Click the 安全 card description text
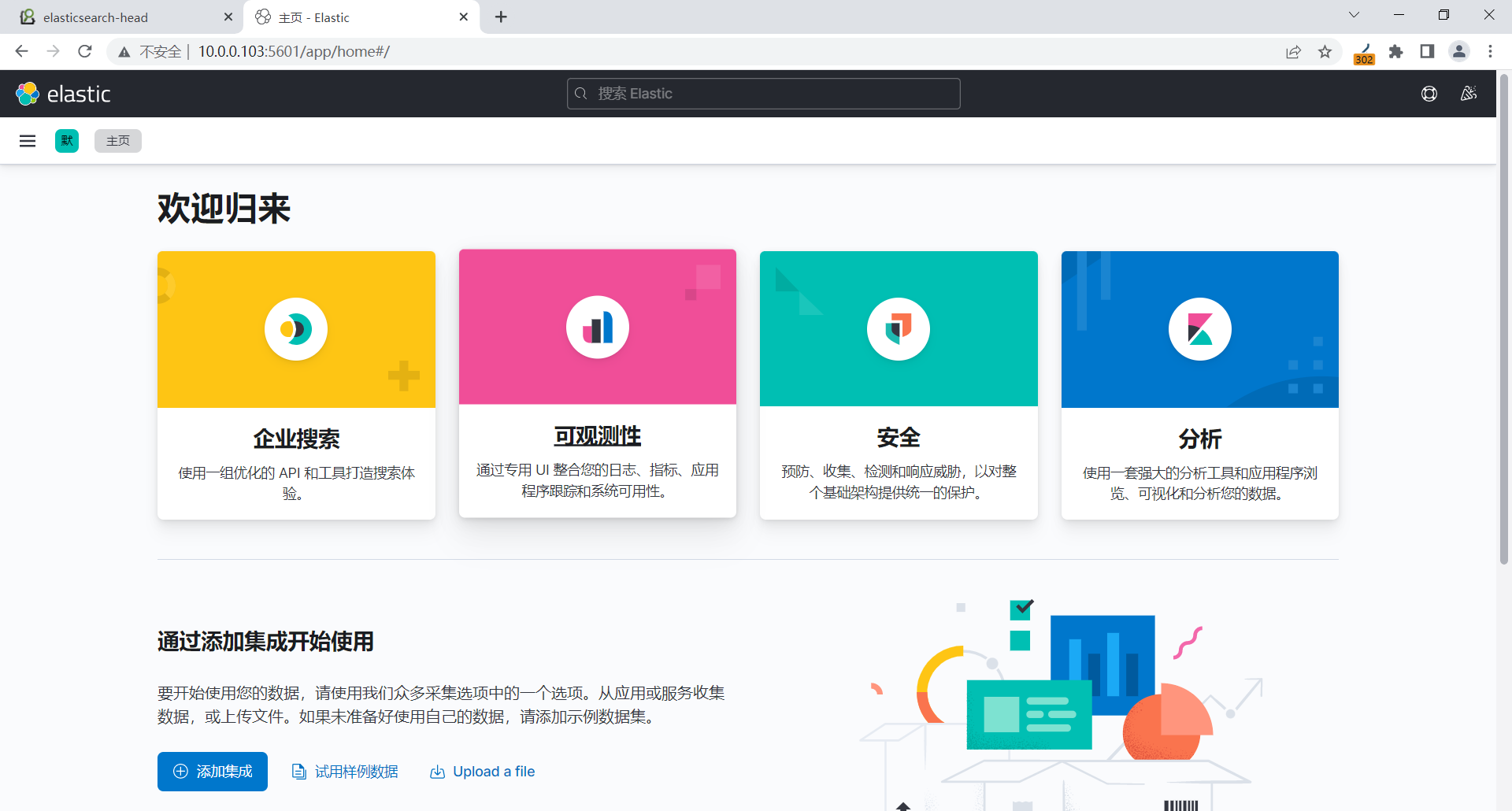The image size is (1512, 811). click(x=899, y=483)
